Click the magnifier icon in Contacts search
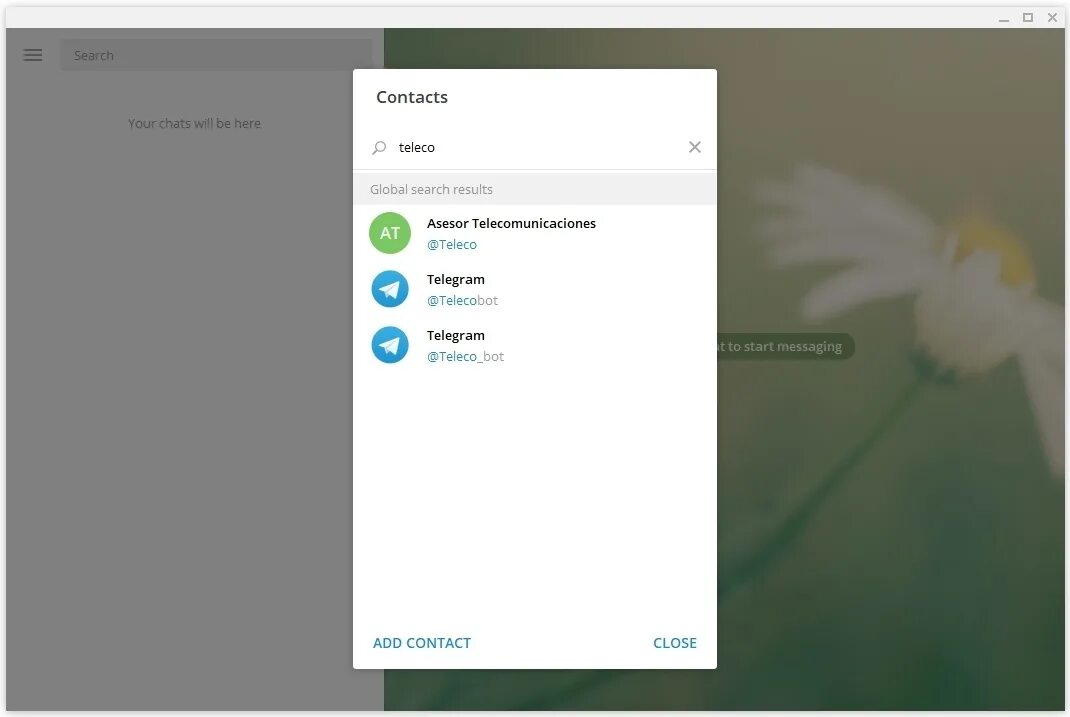The height and width of the screenshot is (717, 1070). click(379, 147)
